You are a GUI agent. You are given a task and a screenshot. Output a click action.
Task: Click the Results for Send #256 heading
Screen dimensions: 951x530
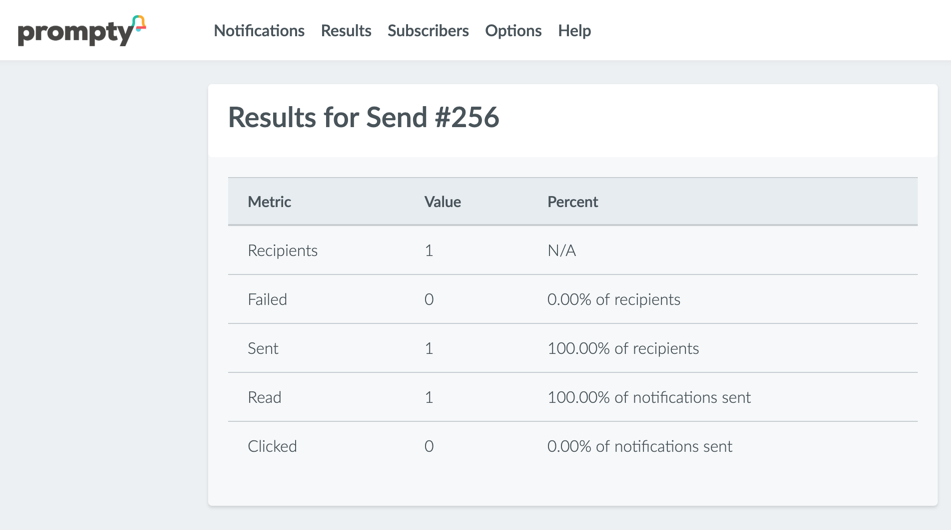pos(363,118)
